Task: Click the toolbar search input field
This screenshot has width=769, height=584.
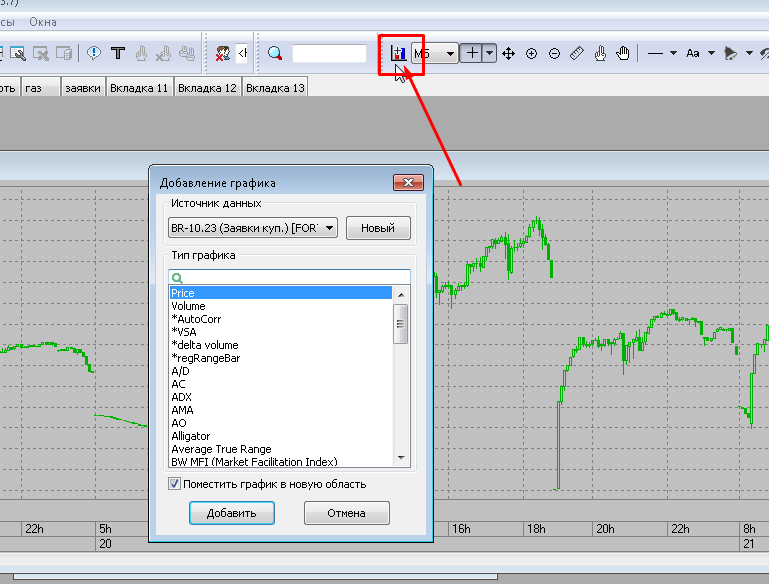Action: pos(329,53)
